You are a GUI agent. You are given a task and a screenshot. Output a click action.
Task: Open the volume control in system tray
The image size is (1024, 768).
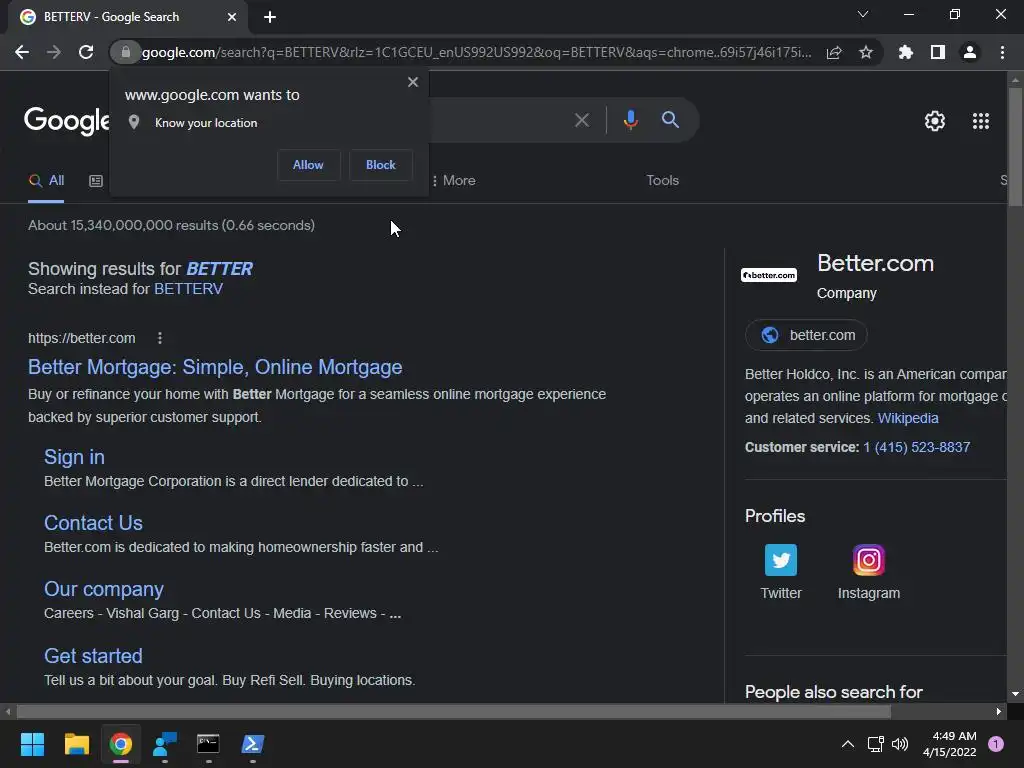[x=900, y=744]
